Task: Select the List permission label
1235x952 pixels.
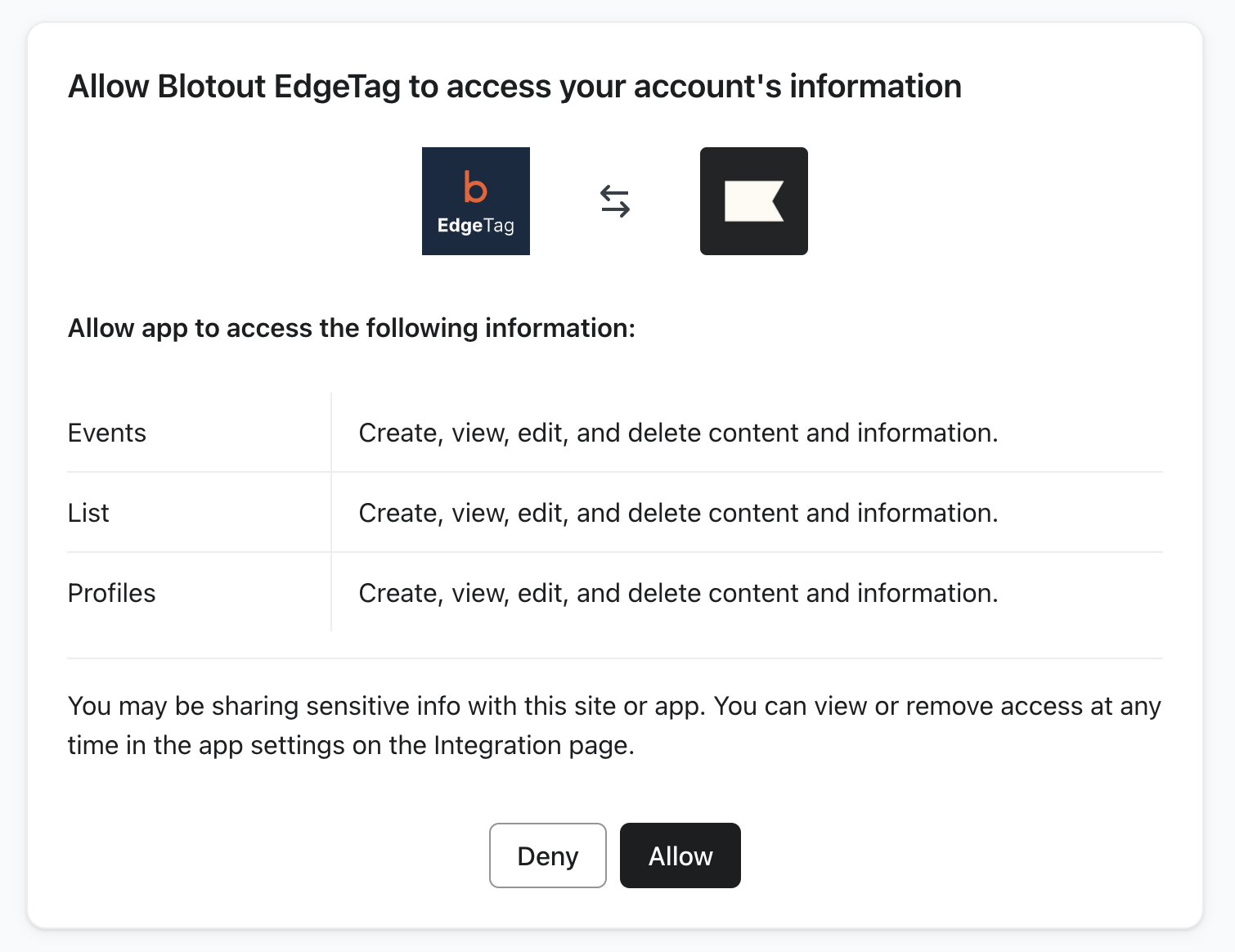Action: (x=88, y=513)
